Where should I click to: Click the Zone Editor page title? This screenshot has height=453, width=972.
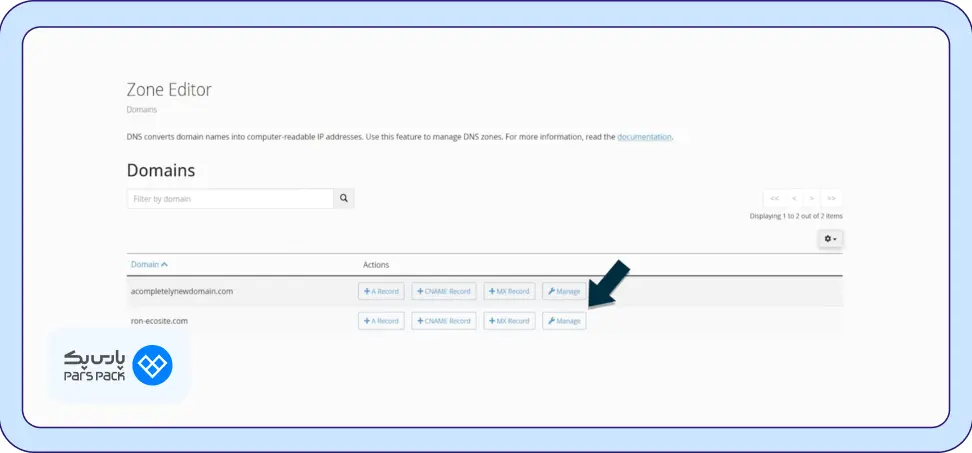169,90
